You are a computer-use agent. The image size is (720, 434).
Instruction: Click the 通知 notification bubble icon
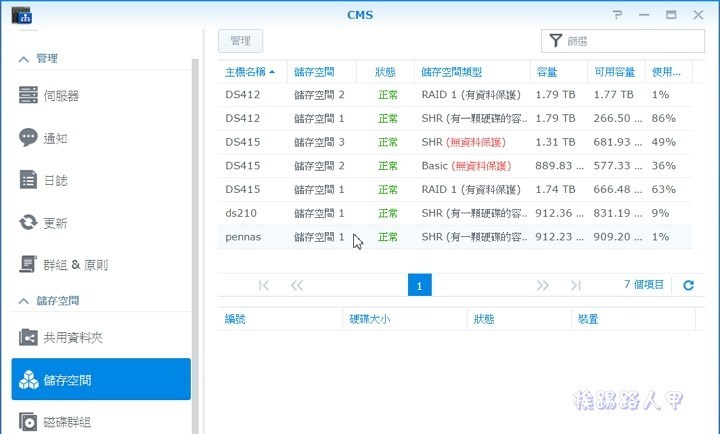point(28,138)
